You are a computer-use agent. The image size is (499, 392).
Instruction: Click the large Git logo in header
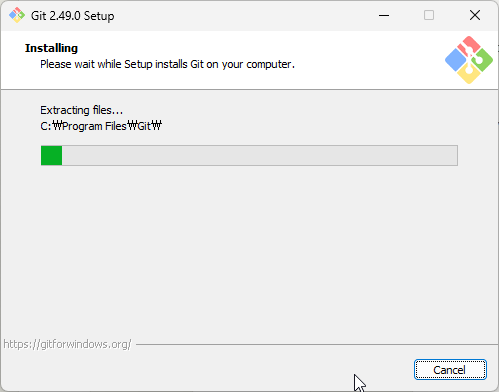[x=469, y=60]
